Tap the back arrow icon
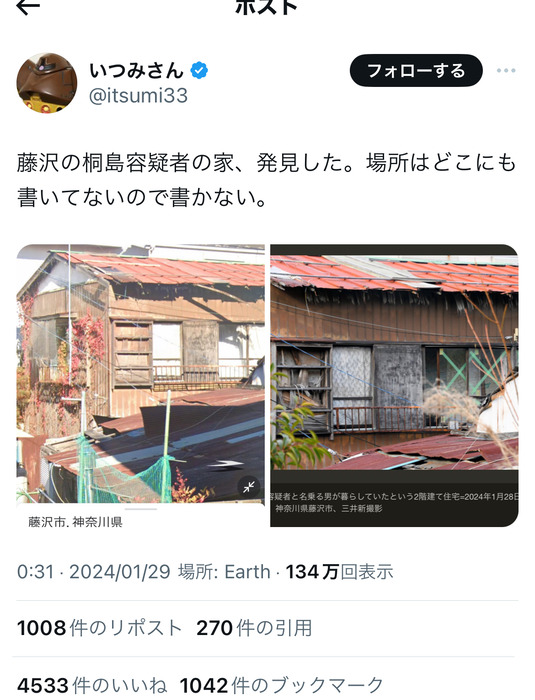Image resolution: width=535 pixels, height=700 pixels. [x=28, y=5]
